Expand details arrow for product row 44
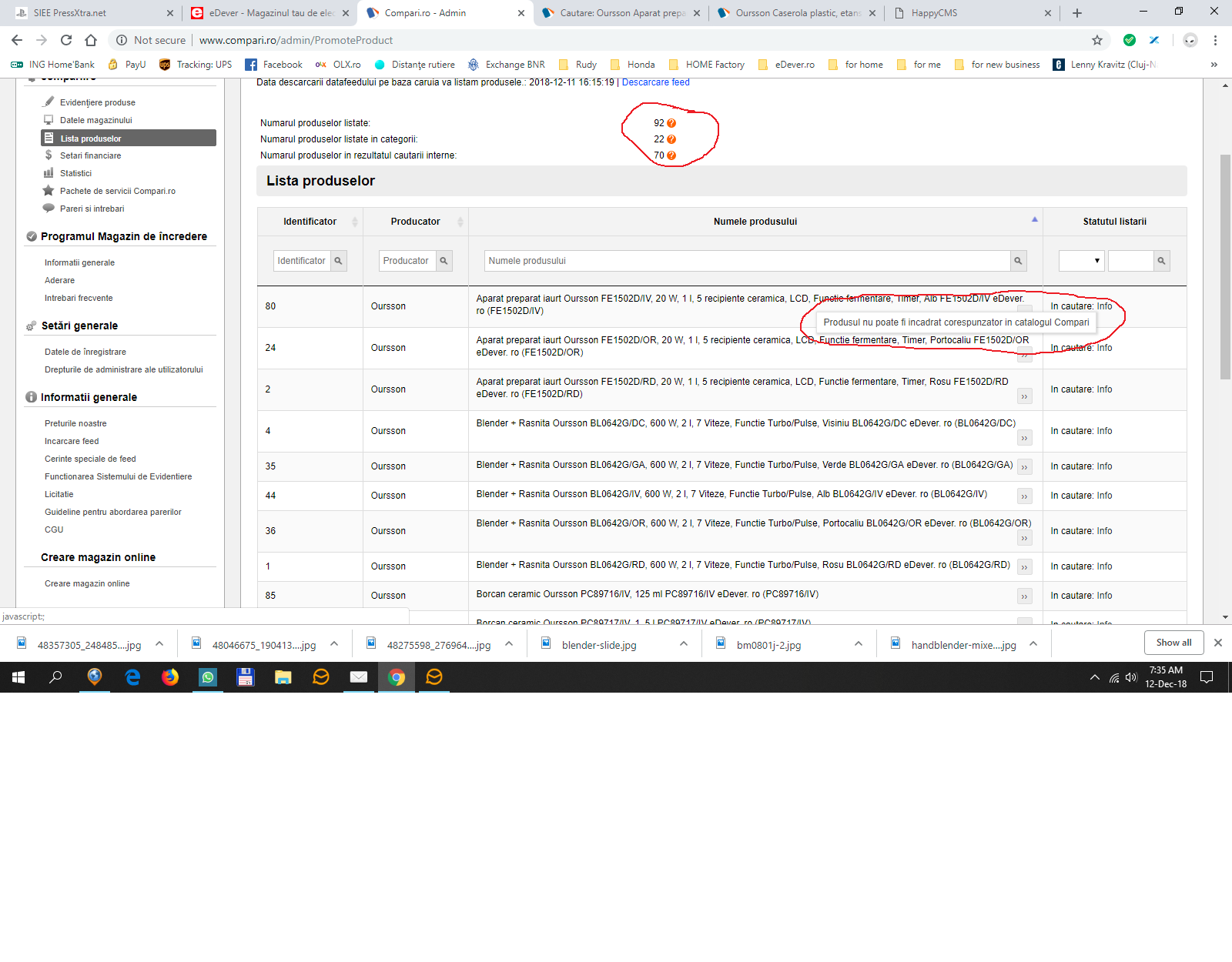 (x=1024, y=496)
